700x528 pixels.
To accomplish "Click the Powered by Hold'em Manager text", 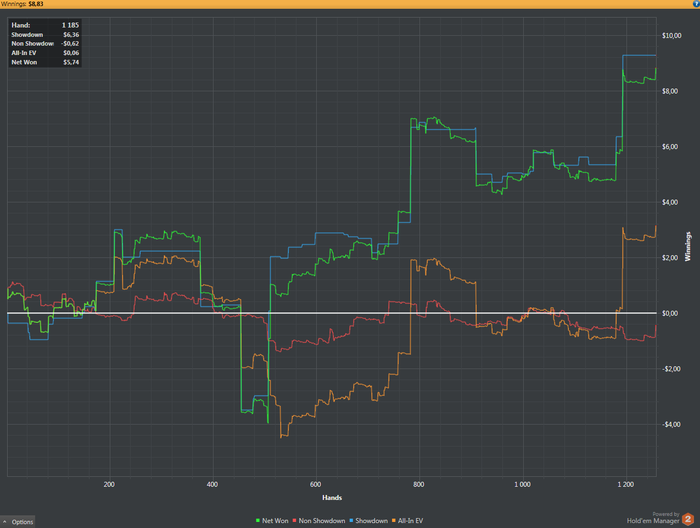I will click(653, 518).
